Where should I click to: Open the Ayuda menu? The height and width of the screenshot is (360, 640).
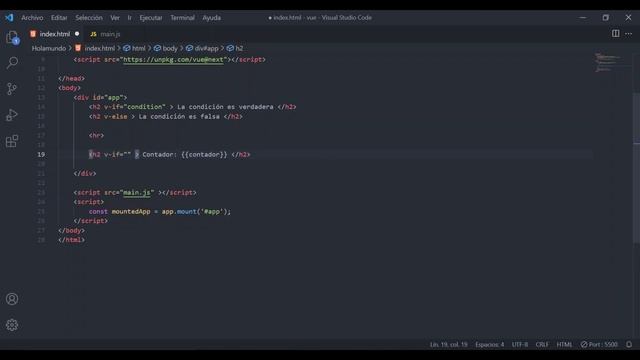click(x=211, y=18)
